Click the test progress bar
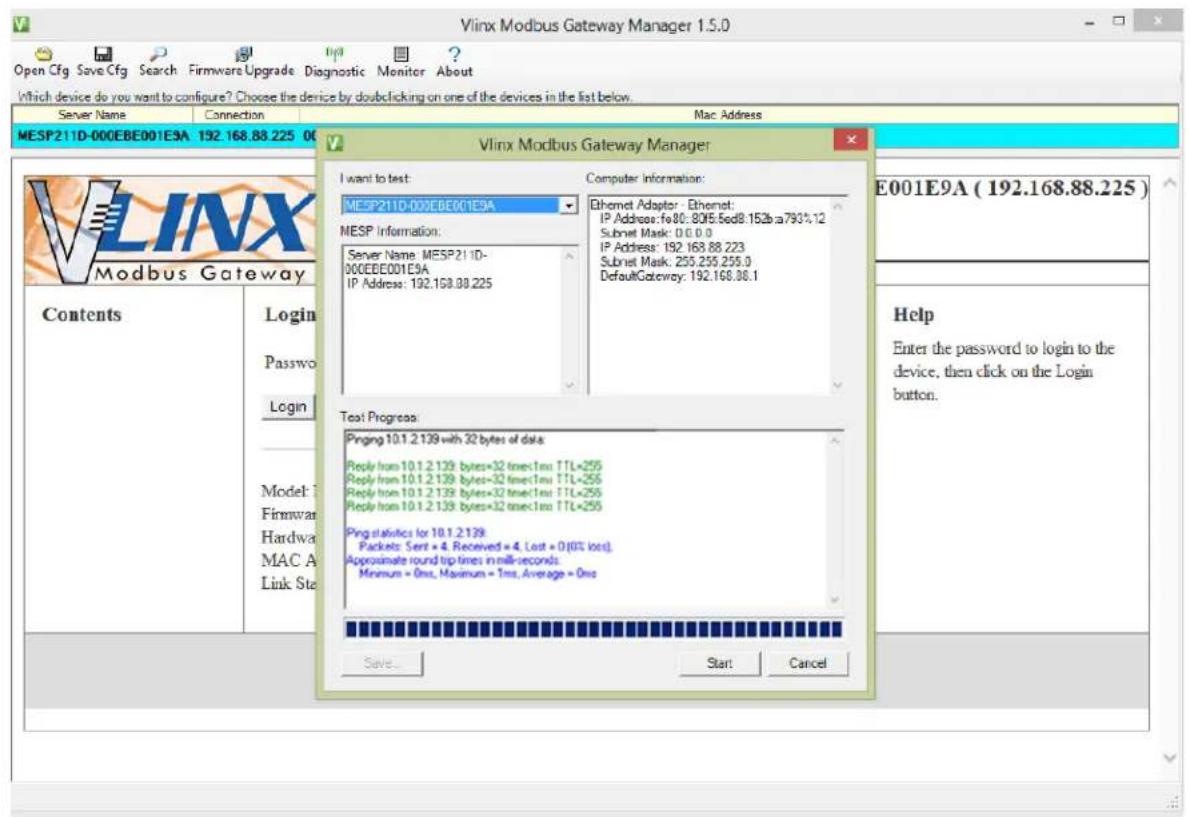 pyautogui.click(x=593, y=629)
